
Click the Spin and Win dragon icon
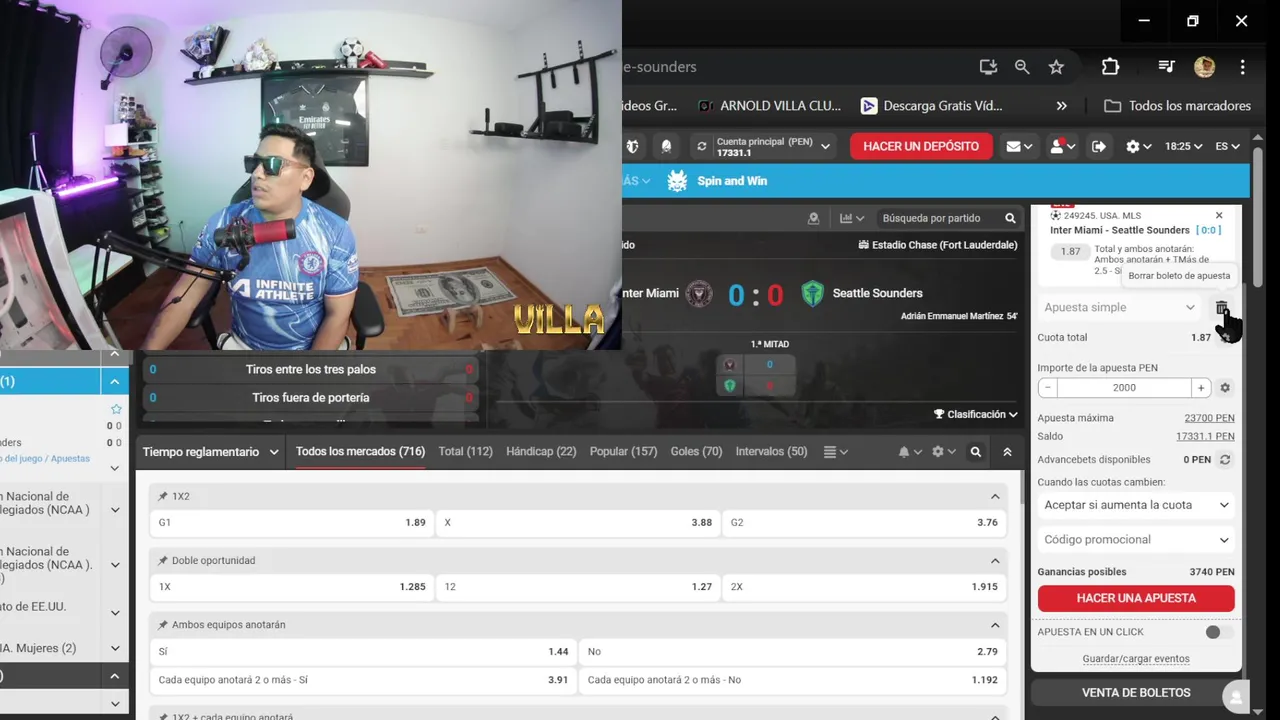click(x=677, y=181)
